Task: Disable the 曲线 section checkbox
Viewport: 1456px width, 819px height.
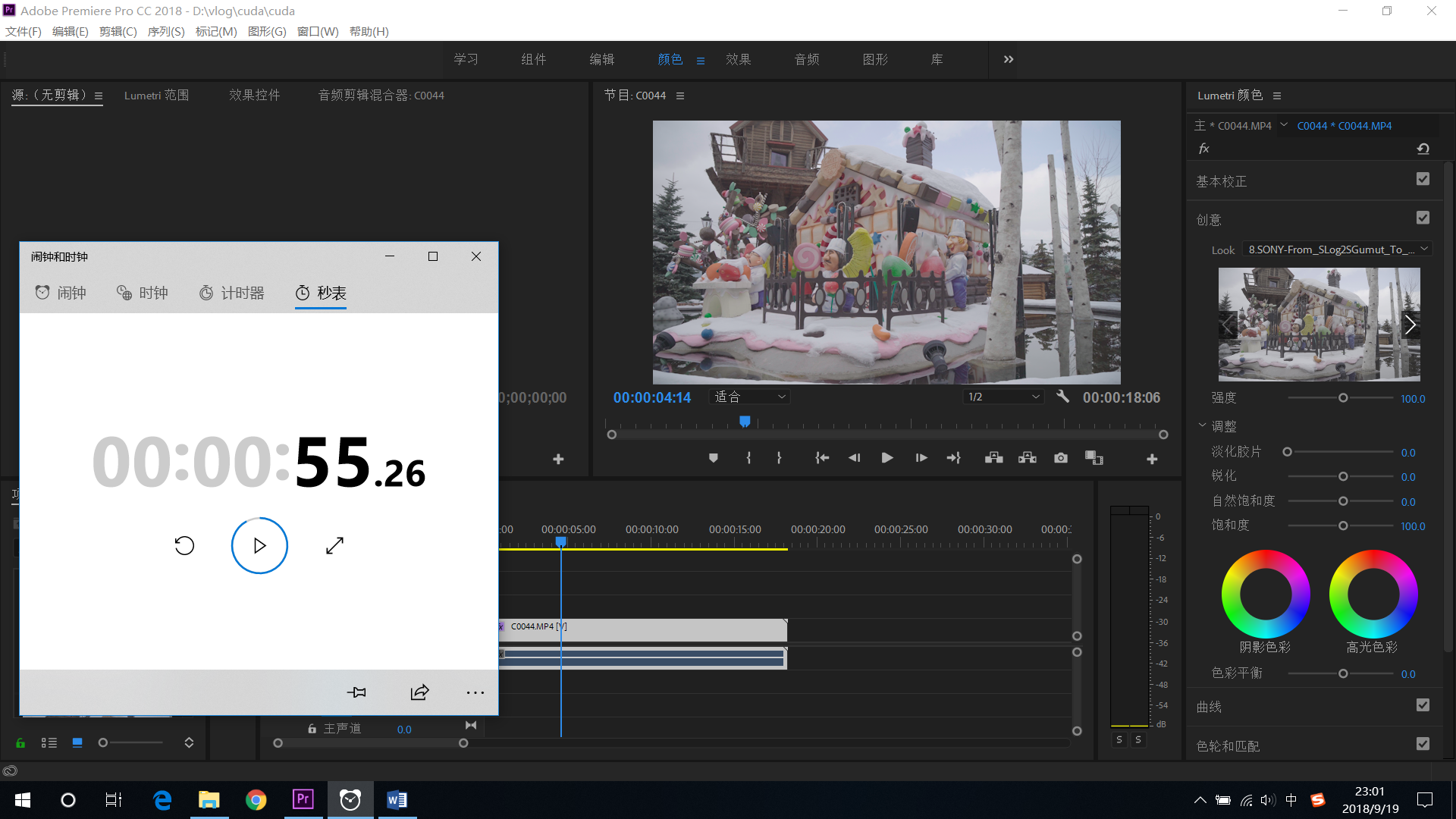Action: pos(1423,705)
